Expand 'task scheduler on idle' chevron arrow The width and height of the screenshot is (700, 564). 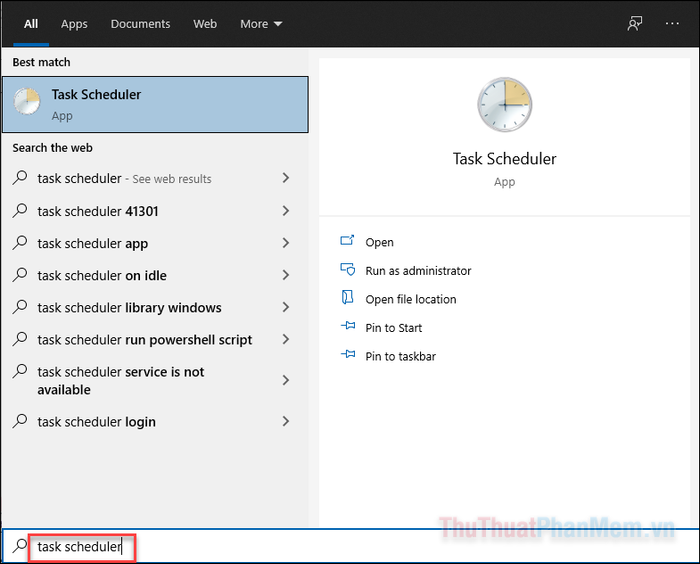[x=286, y=275]
